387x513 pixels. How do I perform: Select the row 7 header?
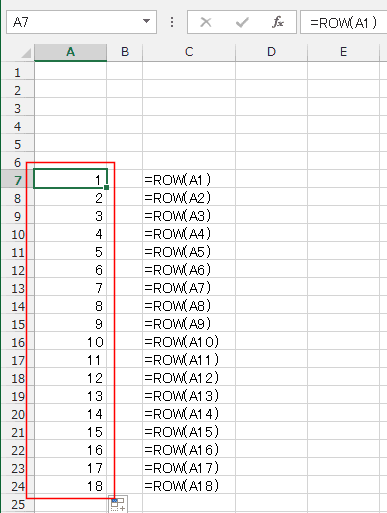[18, 180]
